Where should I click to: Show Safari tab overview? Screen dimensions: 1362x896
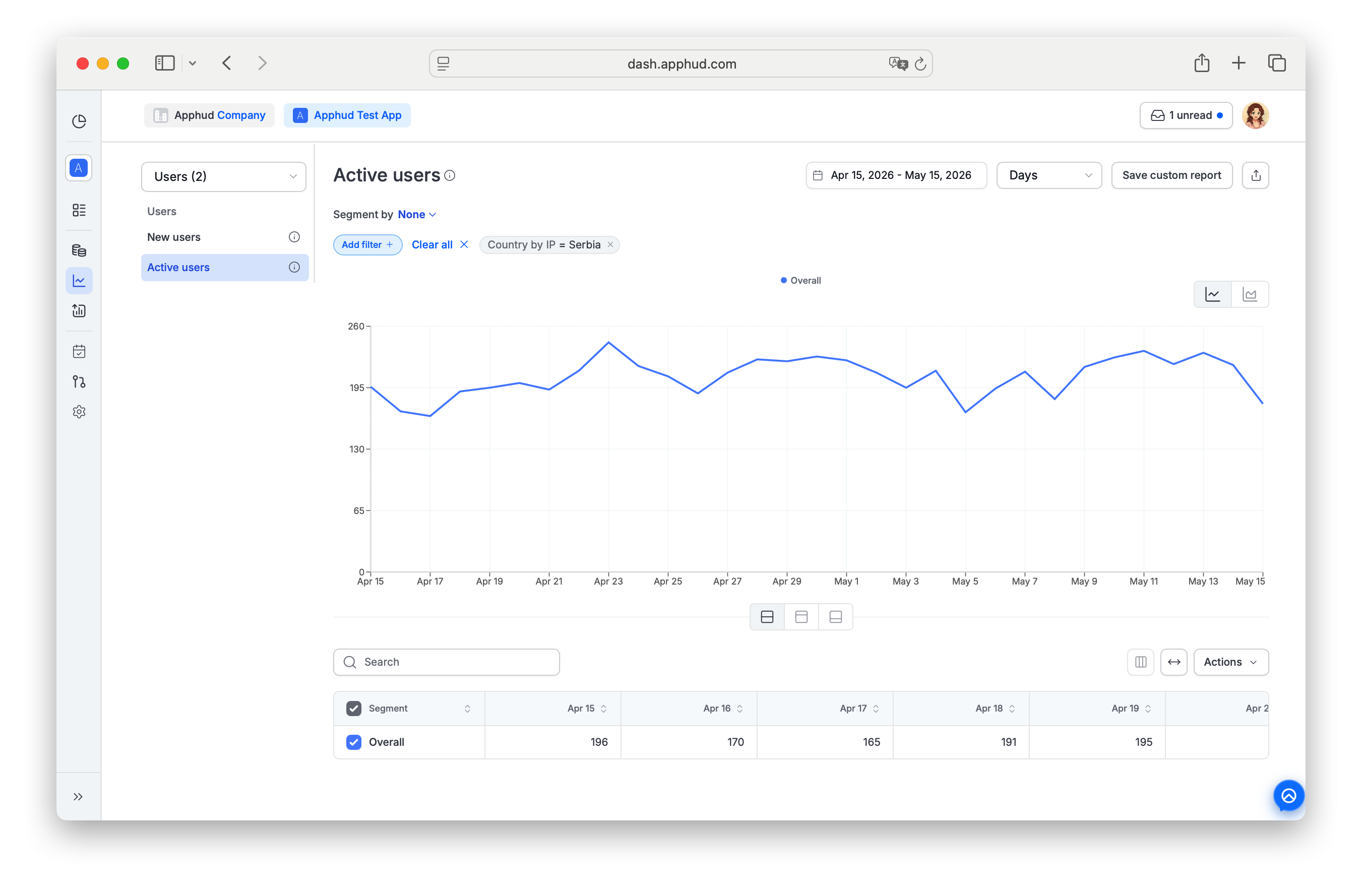1277,63
